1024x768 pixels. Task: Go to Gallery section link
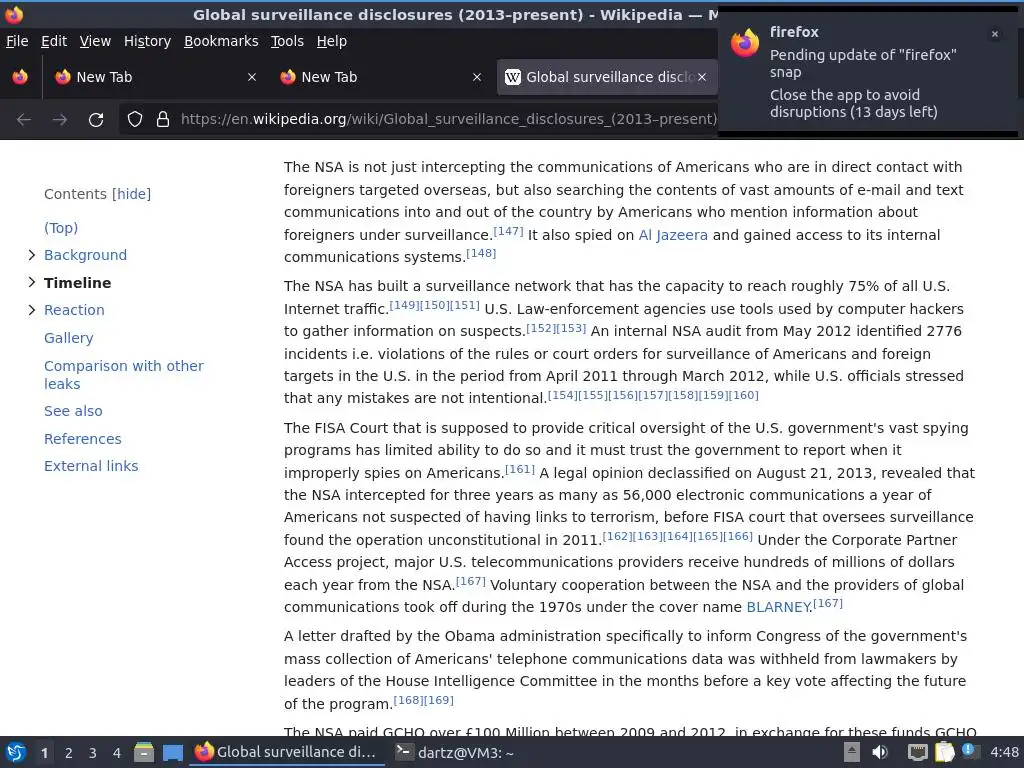pos(69,338)
